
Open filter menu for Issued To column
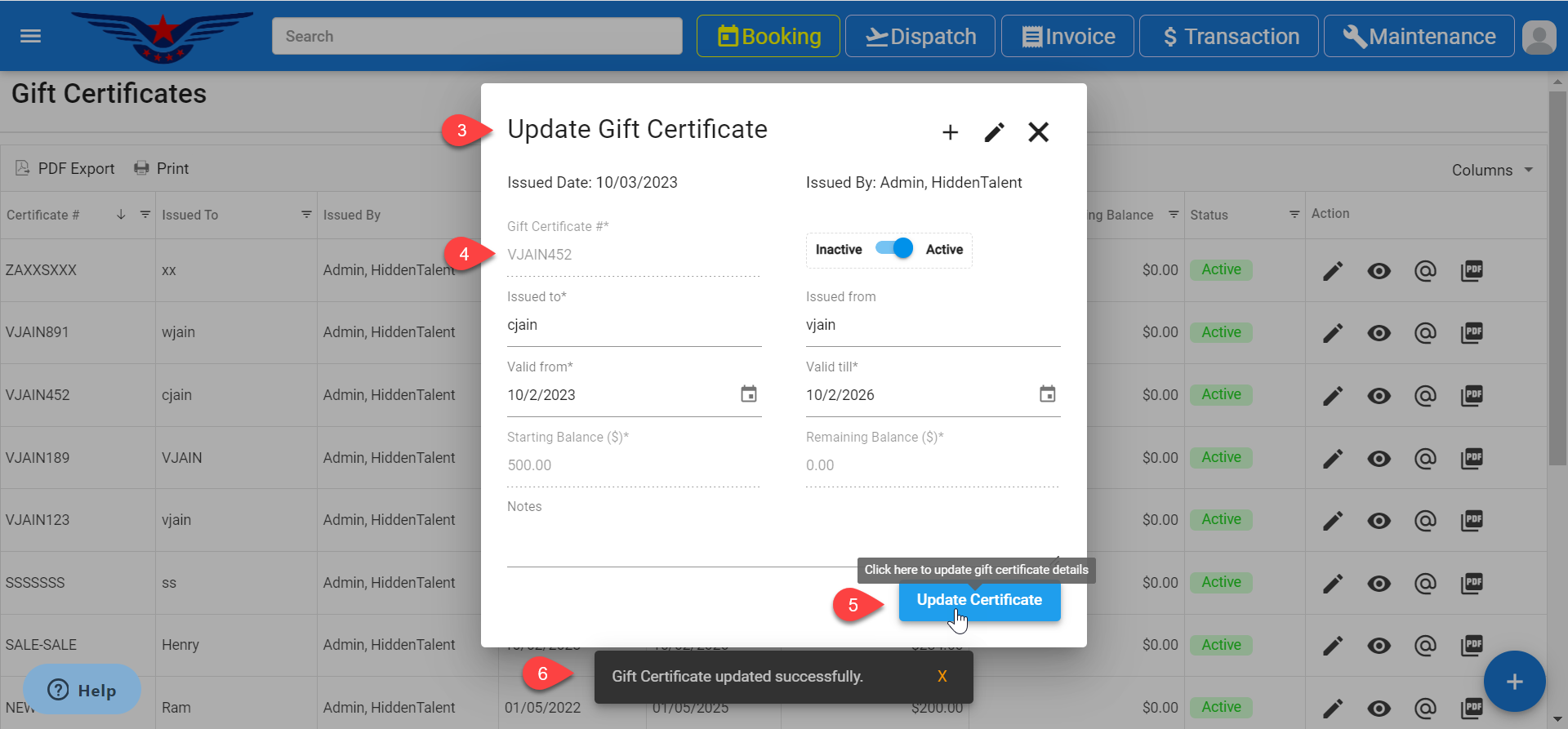[306, 215]
